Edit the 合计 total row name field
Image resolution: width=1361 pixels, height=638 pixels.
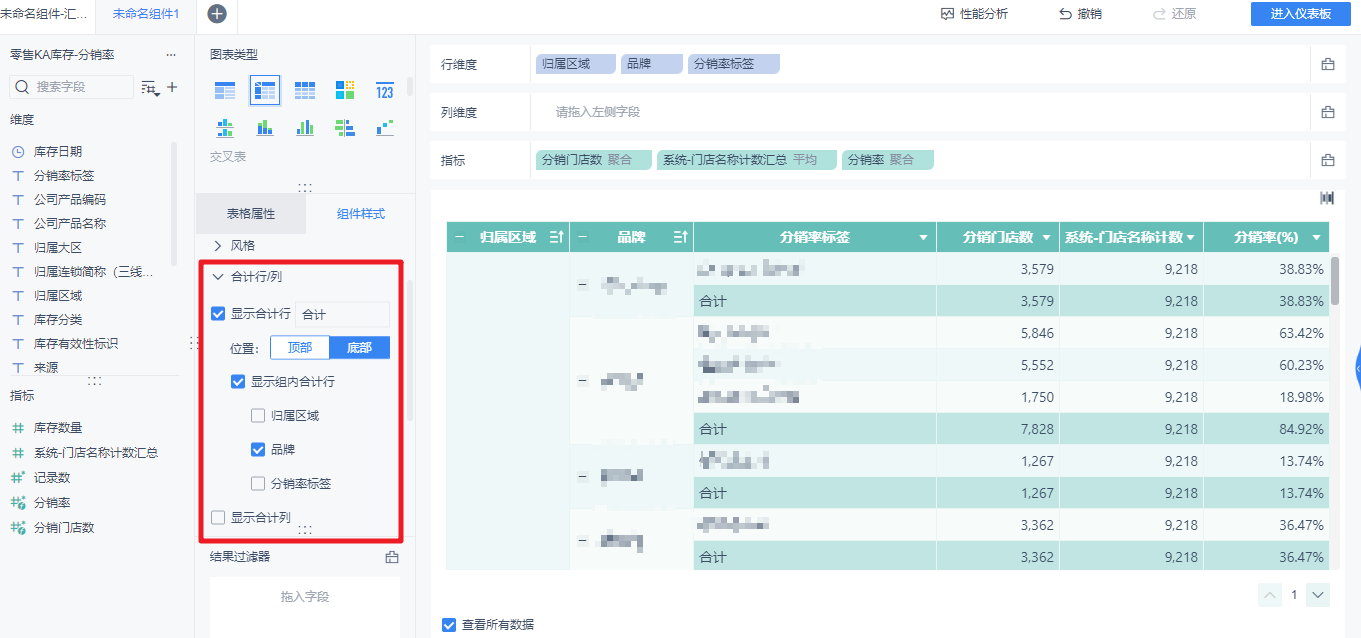[342, 314]
